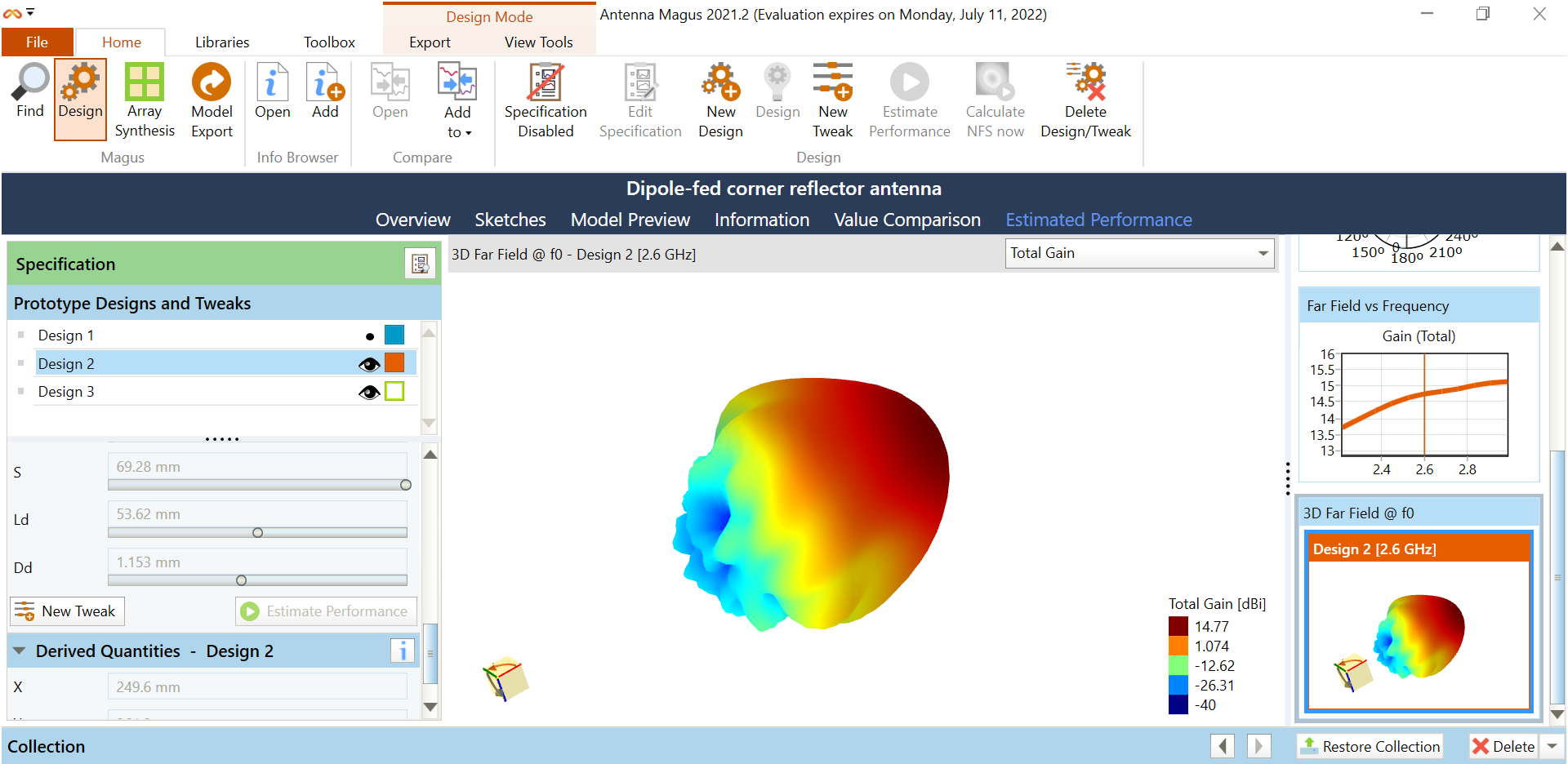Go to previous collection item
The image size is (1568, 764).
tap(1223, 746)
